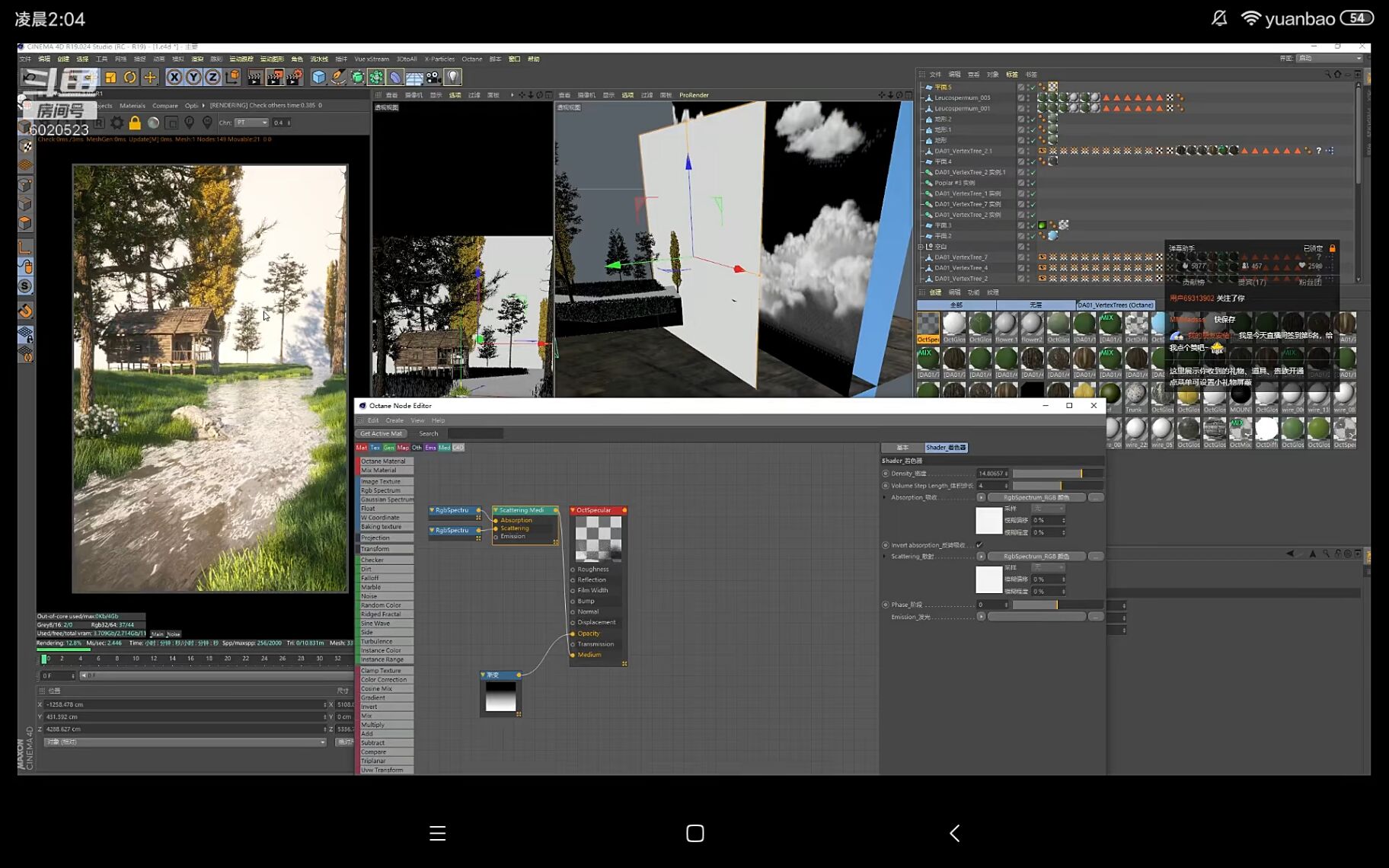Toggle the Live Viewer render lock
Viewport: 1389px width, 868px height.
point(135,123)
